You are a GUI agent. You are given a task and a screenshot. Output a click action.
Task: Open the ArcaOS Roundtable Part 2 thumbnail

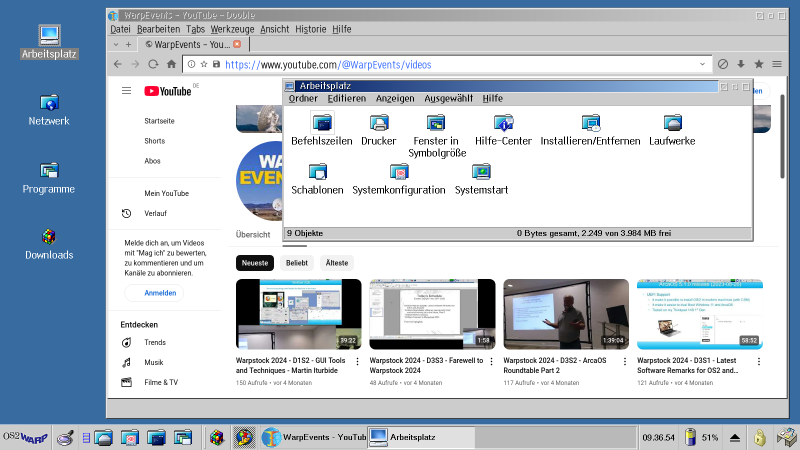click(x=566, y=314)
